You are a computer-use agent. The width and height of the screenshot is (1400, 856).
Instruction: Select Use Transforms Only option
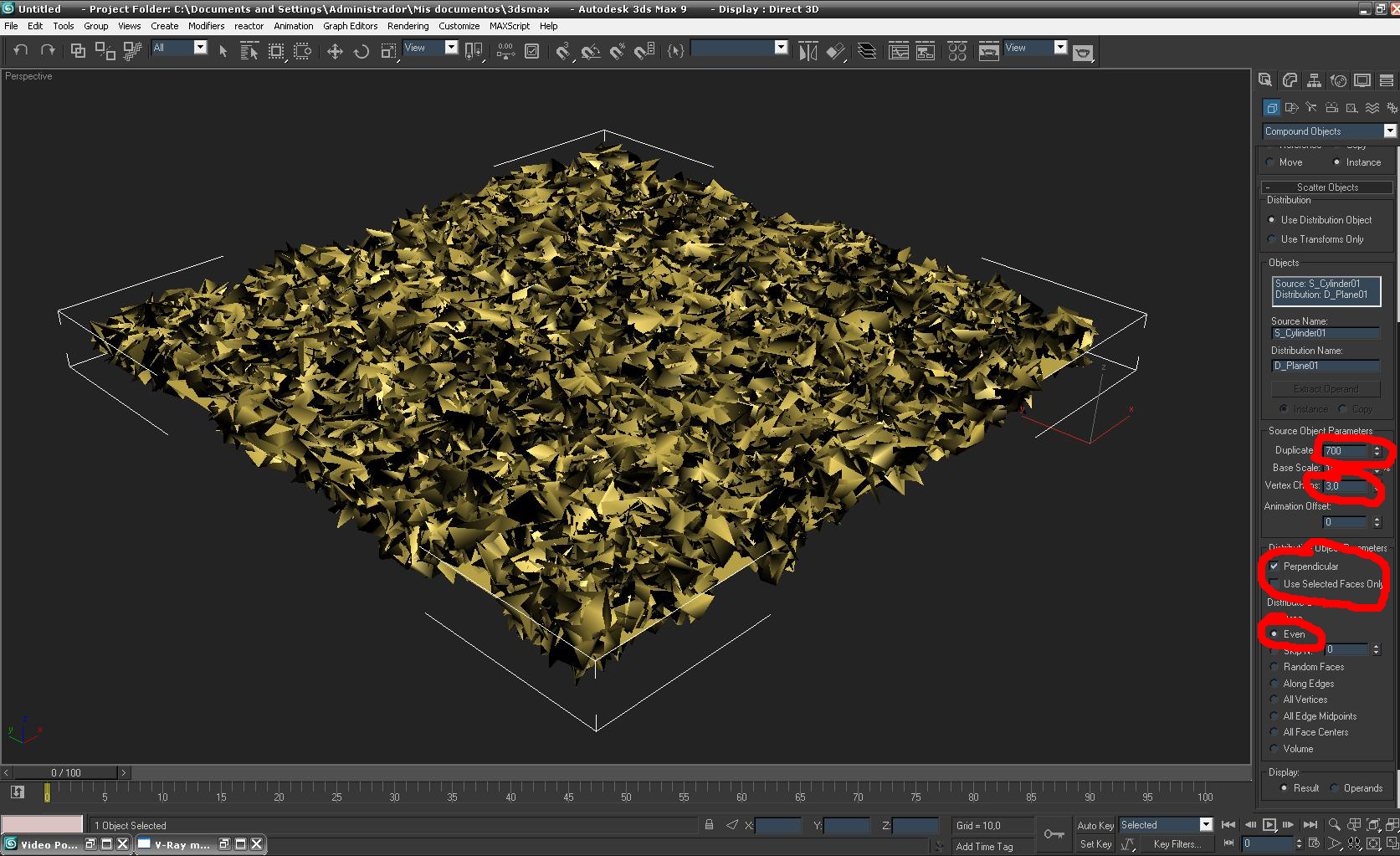1315,239
